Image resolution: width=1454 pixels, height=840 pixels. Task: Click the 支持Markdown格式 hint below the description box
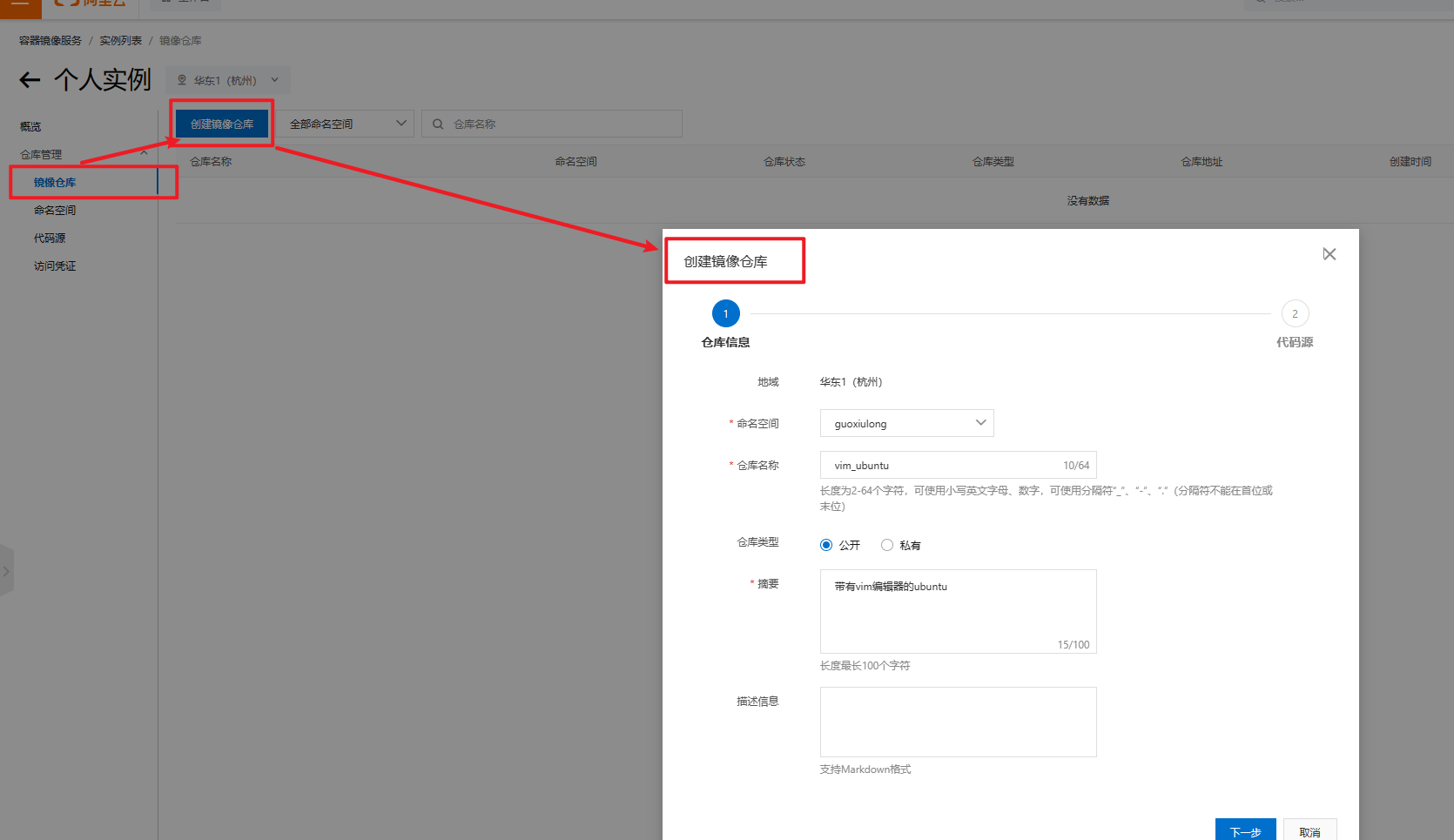(x=865, y=769)
